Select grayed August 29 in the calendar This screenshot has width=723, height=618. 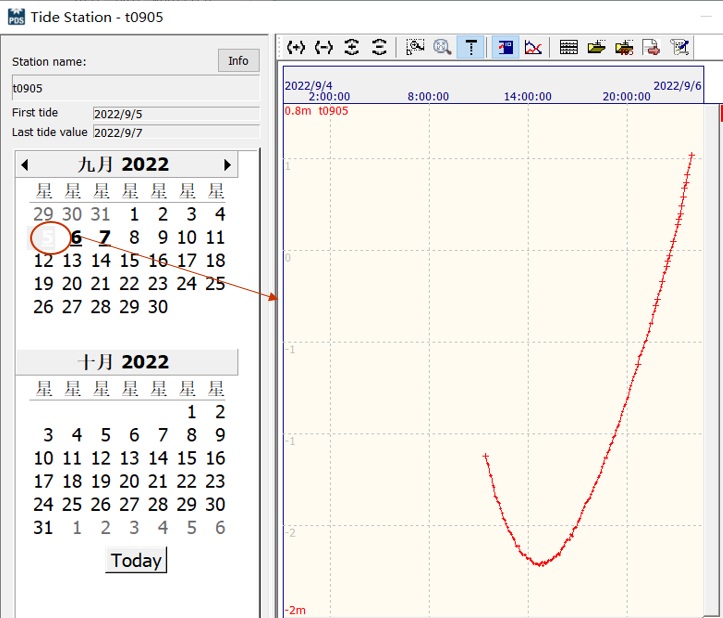[x=43, y=214]
